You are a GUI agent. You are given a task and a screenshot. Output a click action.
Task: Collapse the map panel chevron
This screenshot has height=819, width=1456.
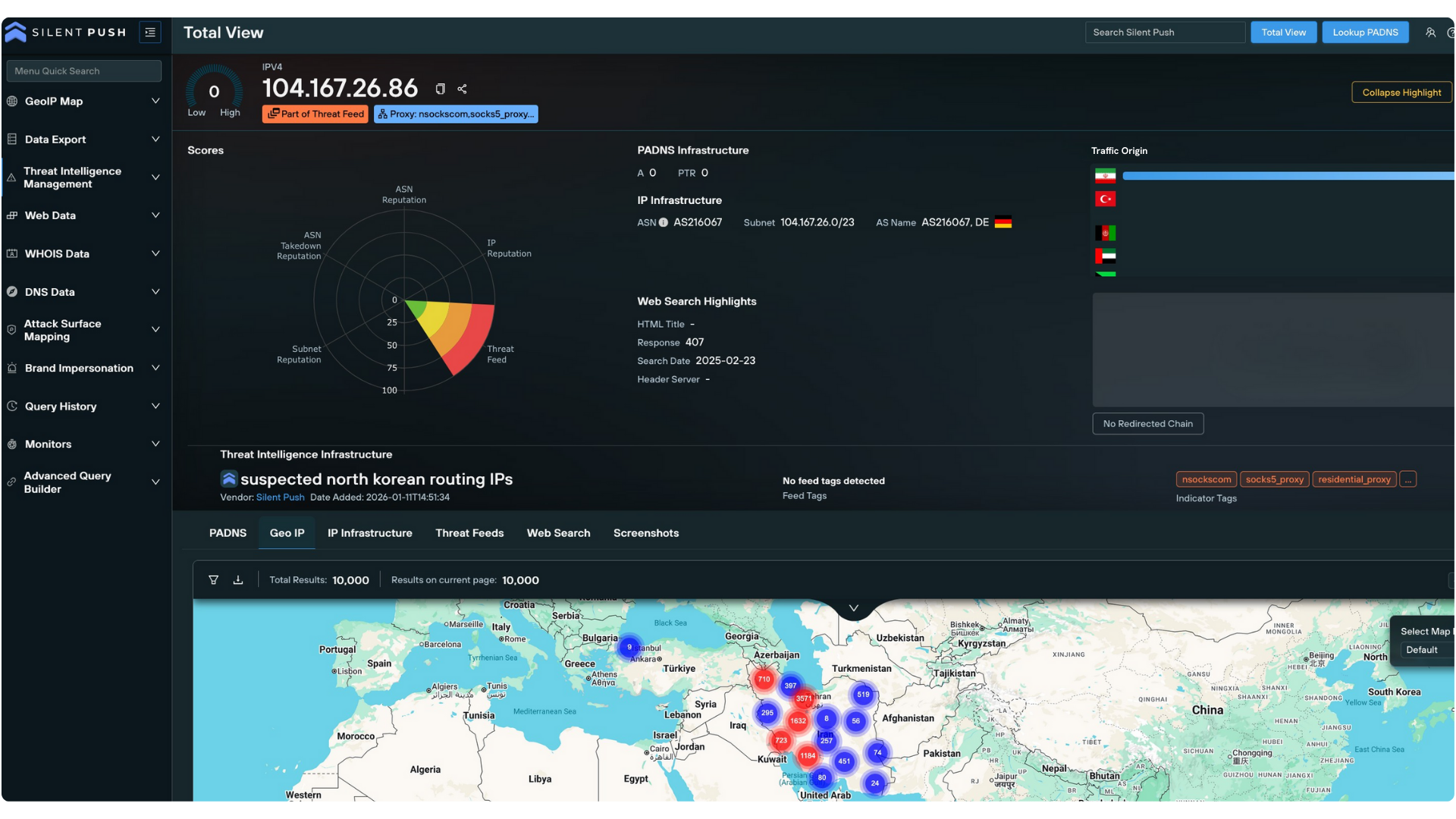pyautogui.click(x=853, y=608)
